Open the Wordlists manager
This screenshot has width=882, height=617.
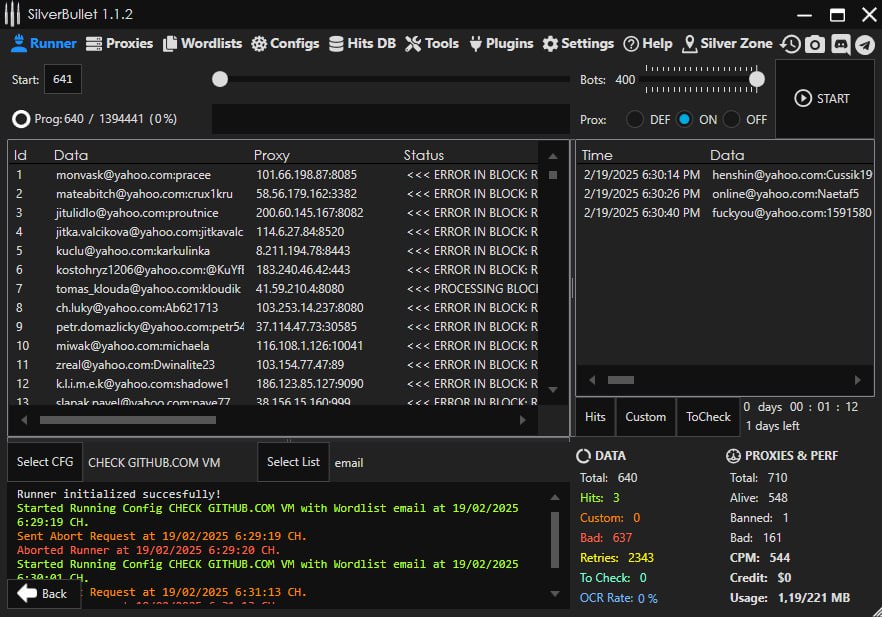pyautogui.click(x=202, y=43)
